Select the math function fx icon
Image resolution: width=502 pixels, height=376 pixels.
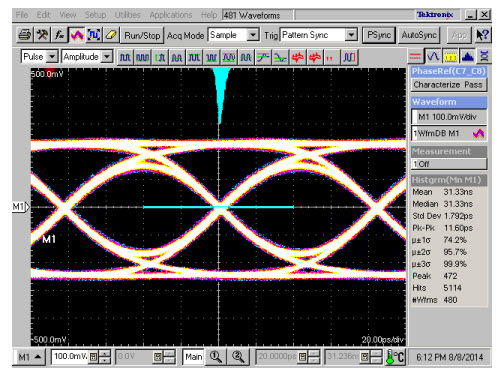click(59, 35)
